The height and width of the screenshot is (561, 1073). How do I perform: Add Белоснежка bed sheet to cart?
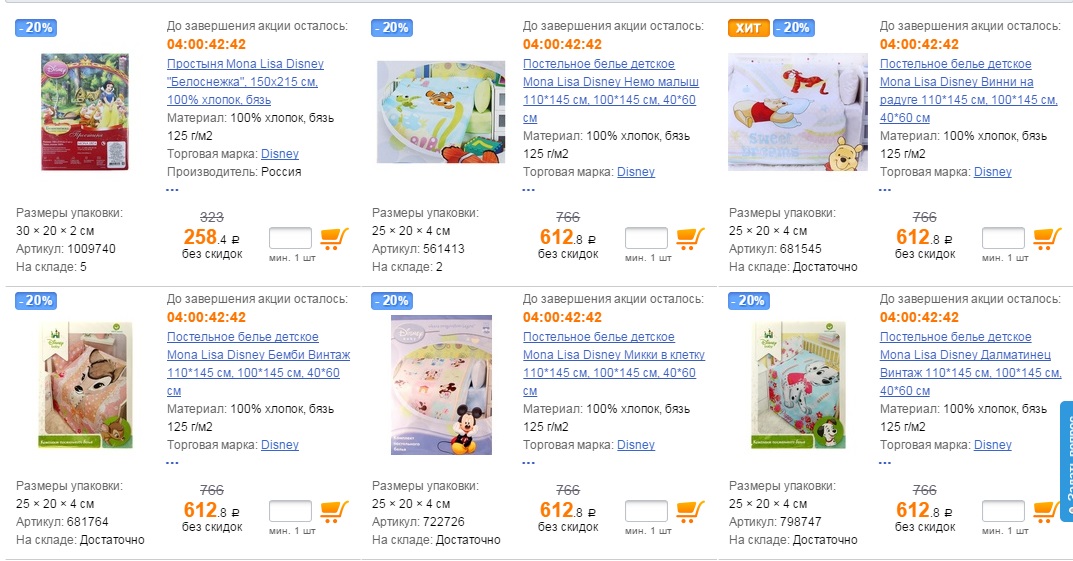[x=334, y=239]
